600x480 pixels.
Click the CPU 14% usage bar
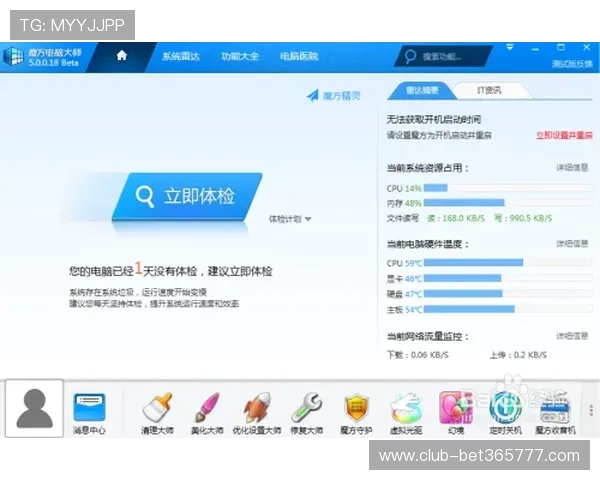click(508, 188)
